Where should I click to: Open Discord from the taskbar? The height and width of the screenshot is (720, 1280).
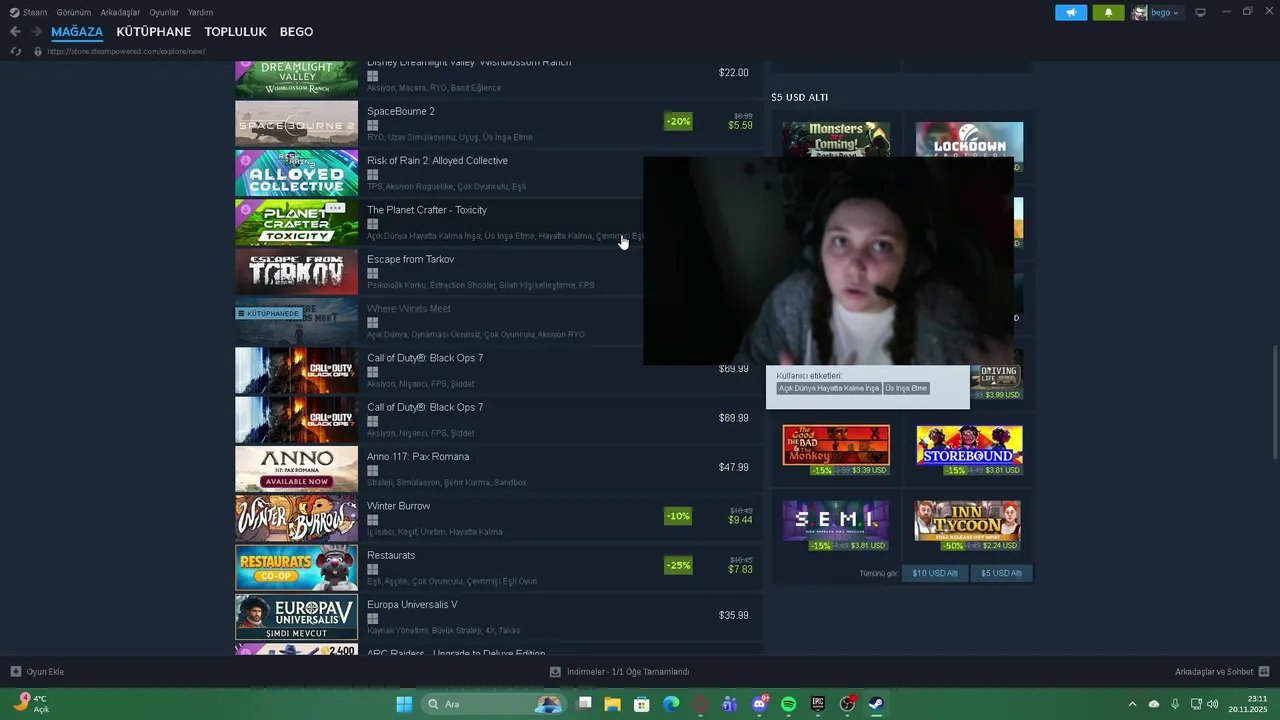pyautogui.click(x=759, y=704)
